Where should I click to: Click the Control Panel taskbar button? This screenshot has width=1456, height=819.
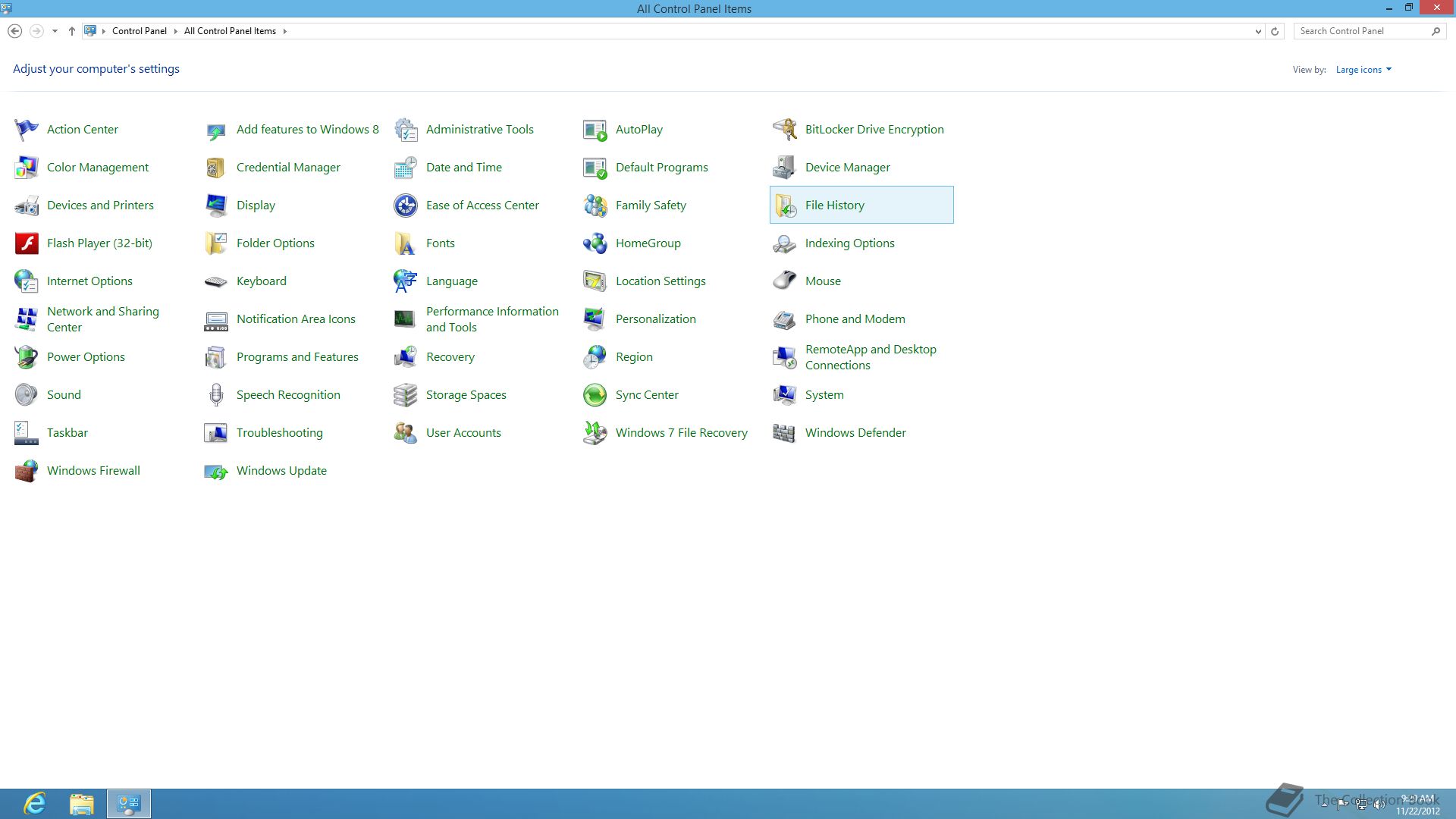point(129,804)
